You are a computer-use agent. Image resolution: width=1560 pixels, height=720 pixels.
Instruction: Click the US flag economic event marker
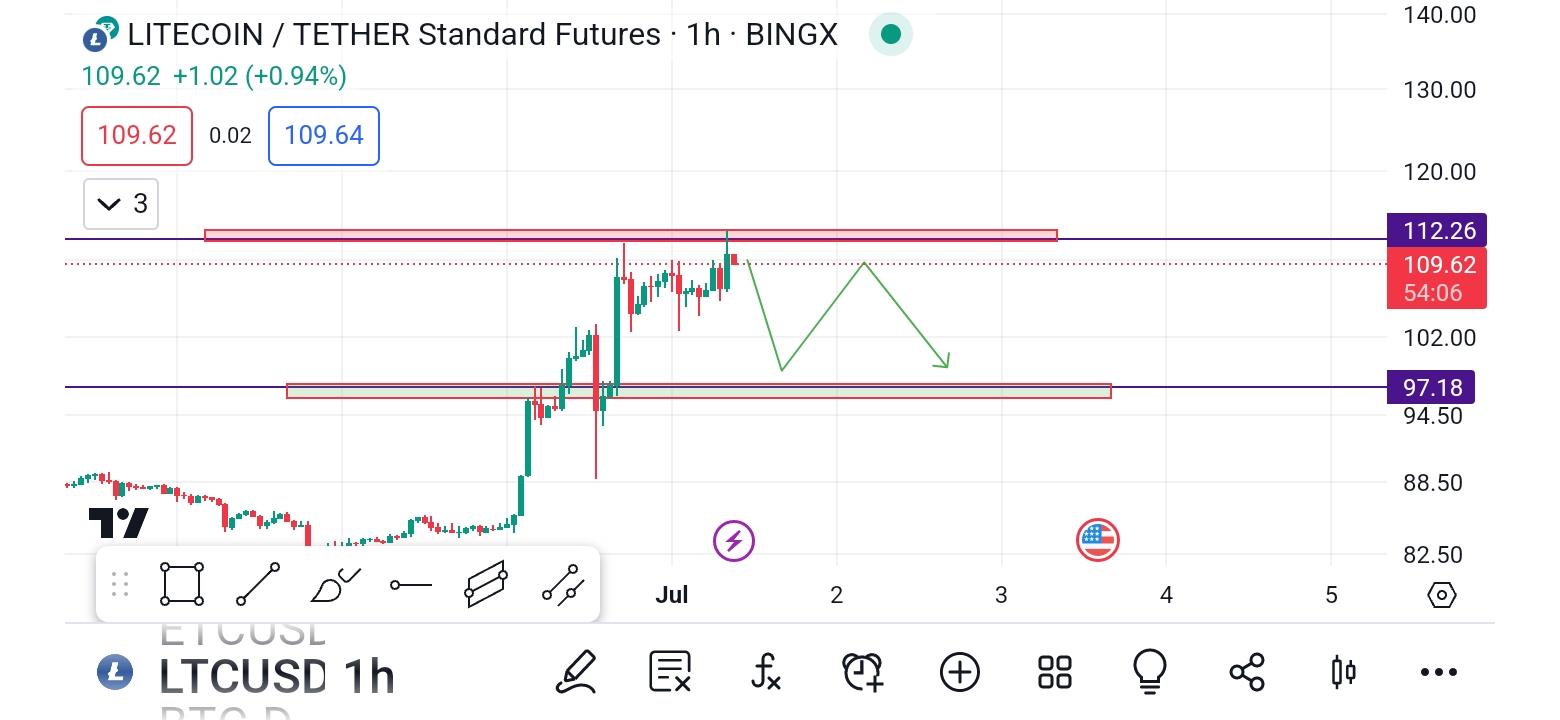pos(1097,541)
